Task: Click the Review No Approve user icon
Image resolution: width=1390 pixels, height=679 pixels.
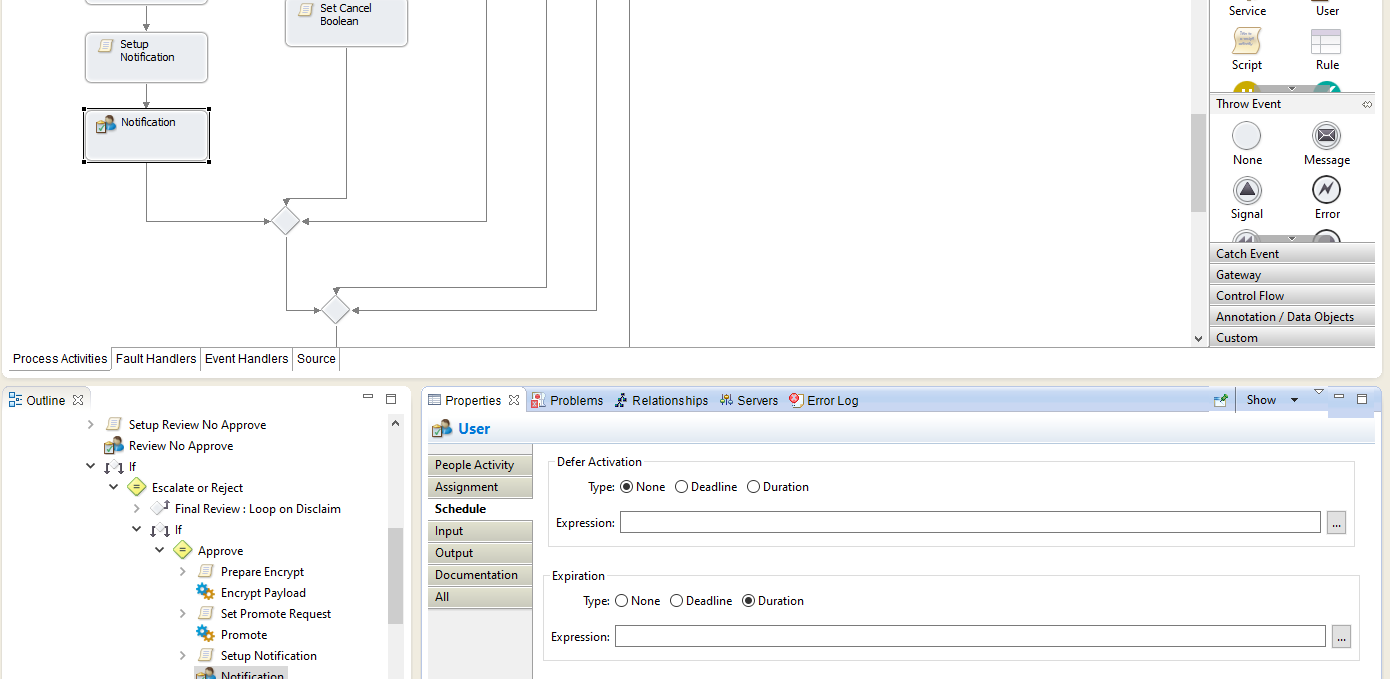Action: (114, 446)
